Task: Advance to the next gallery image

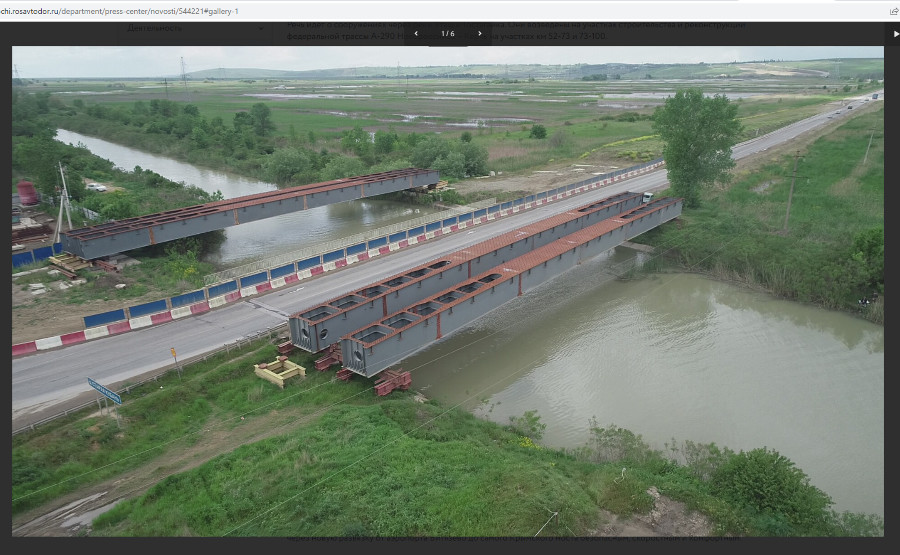Action: pos(479,33)
